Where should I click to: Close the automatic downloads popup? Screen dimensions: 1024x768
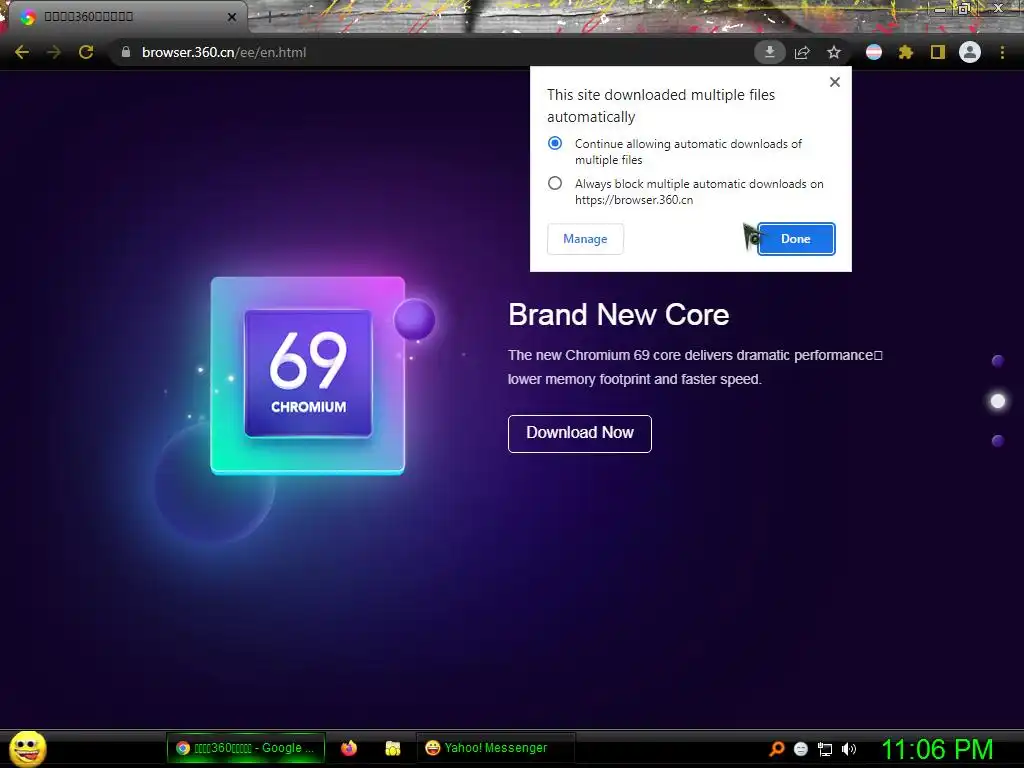(835, 82)
